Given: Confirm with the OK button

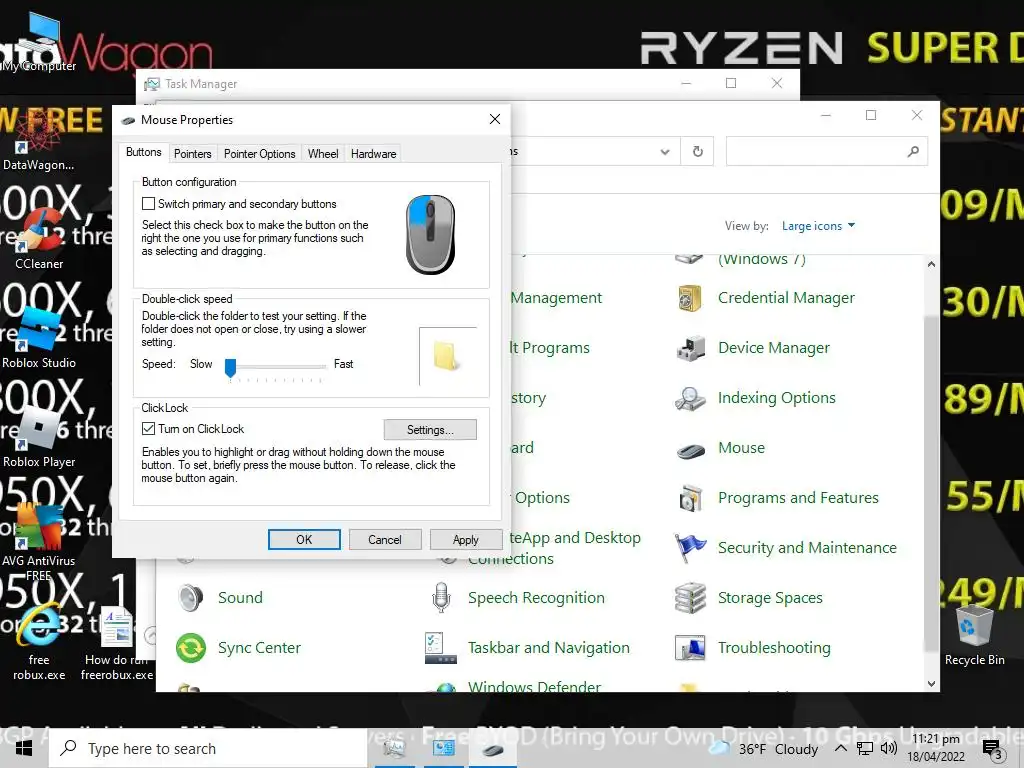Looking at the screenshot, I should pyautogui.click(x=304, y=539).
